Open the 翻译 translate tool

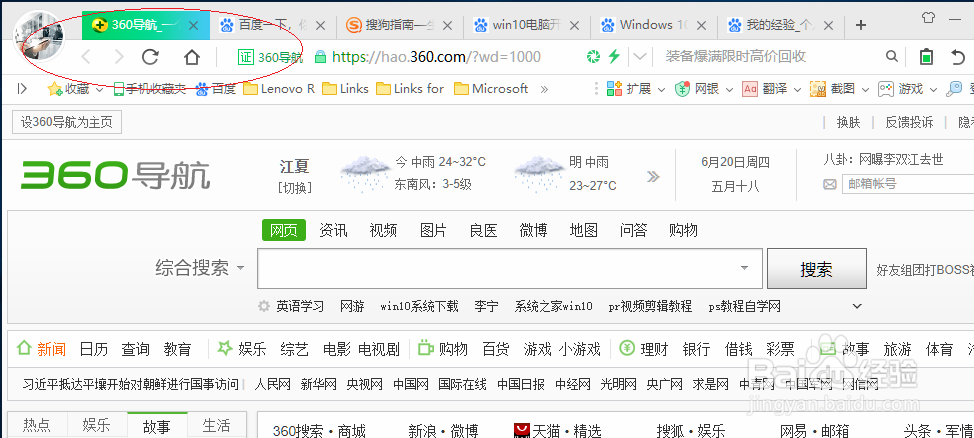coord(750,89)
